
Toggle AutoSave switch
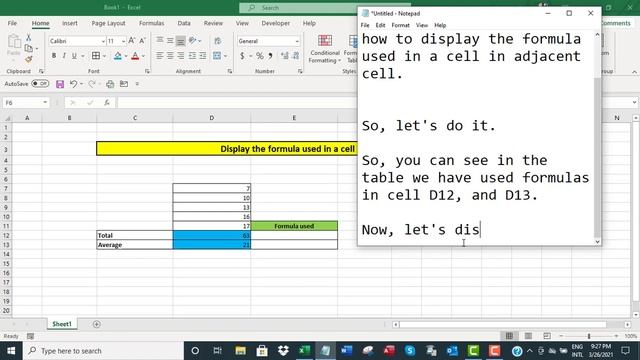pos(40,84)
